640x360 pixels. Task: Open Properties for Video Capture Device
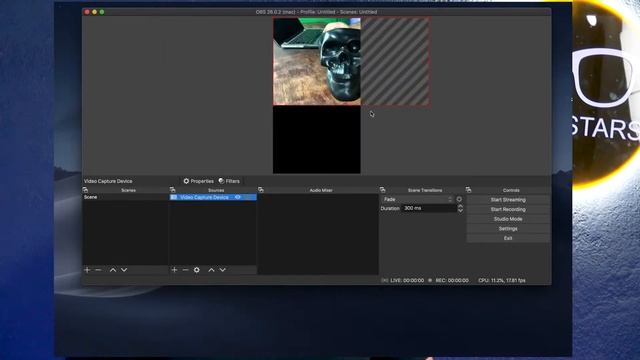coord(198,181)
